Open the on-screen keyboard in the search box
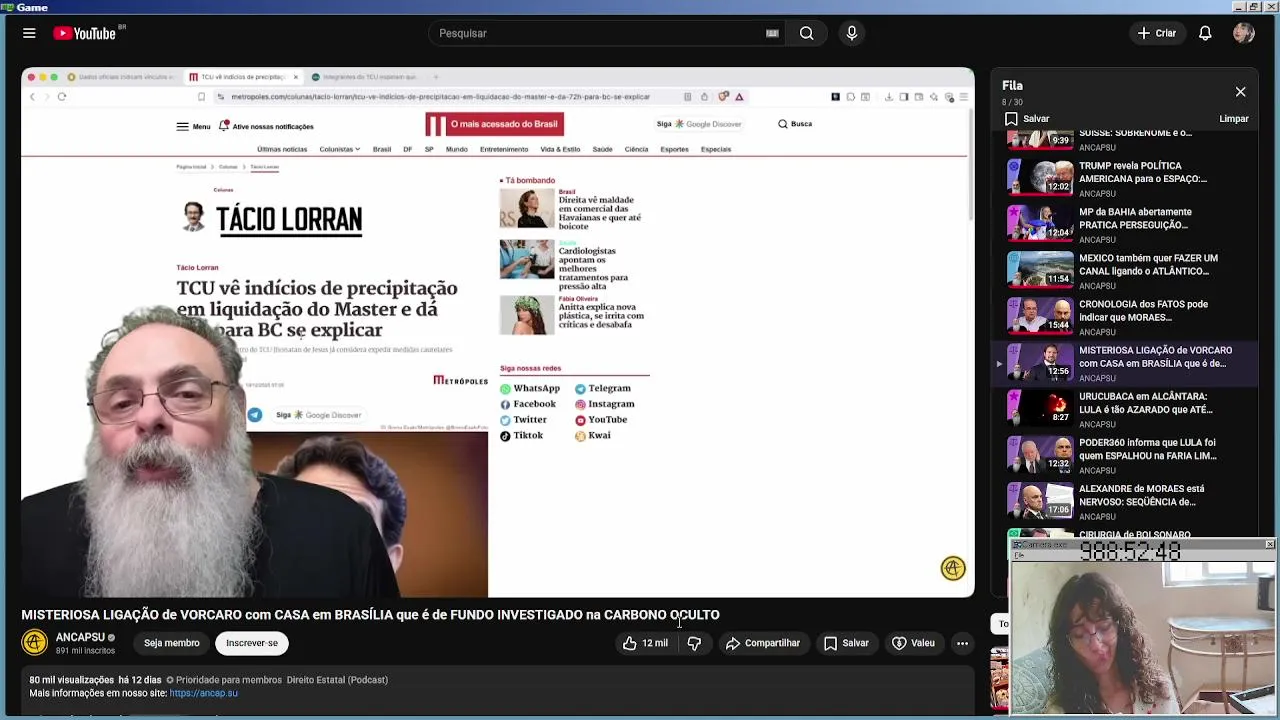 click(772, 33)
